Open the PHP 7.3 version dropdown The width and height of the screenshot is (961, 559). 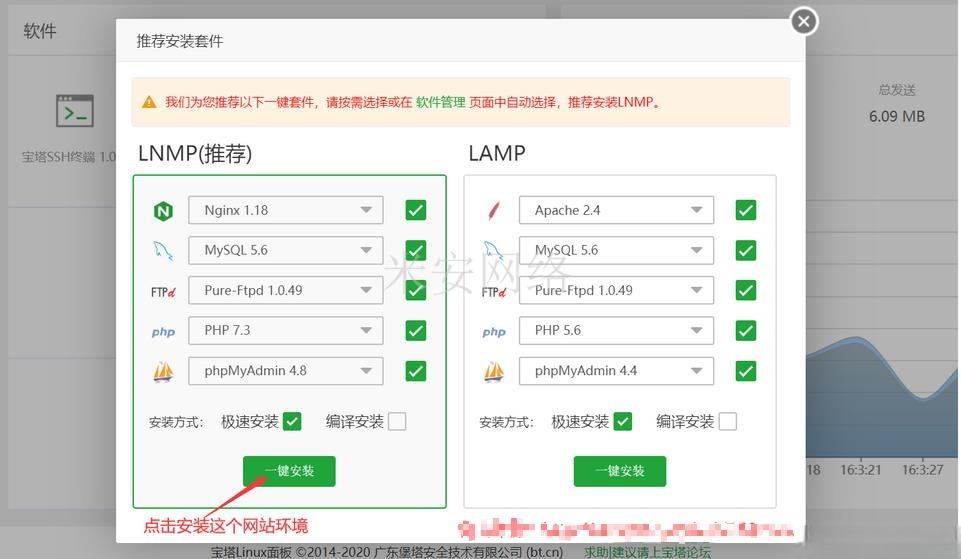pyautogui.click(x=286, y=330)
